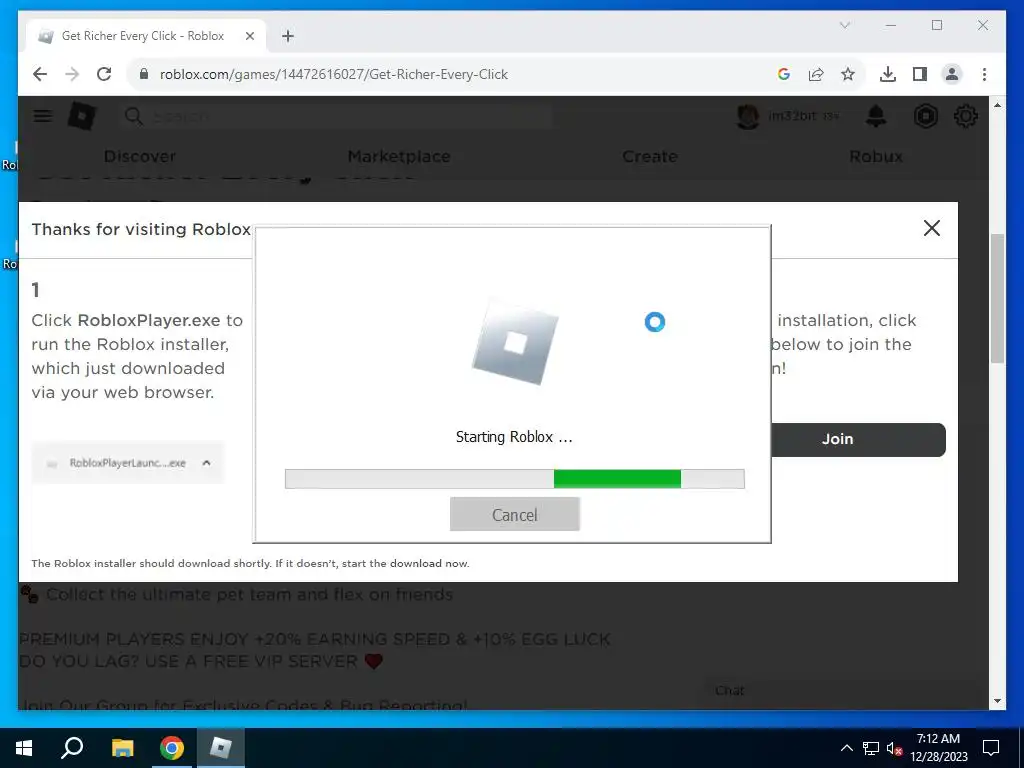
Task: Open the Chat panel
Action: click(729, 690)
